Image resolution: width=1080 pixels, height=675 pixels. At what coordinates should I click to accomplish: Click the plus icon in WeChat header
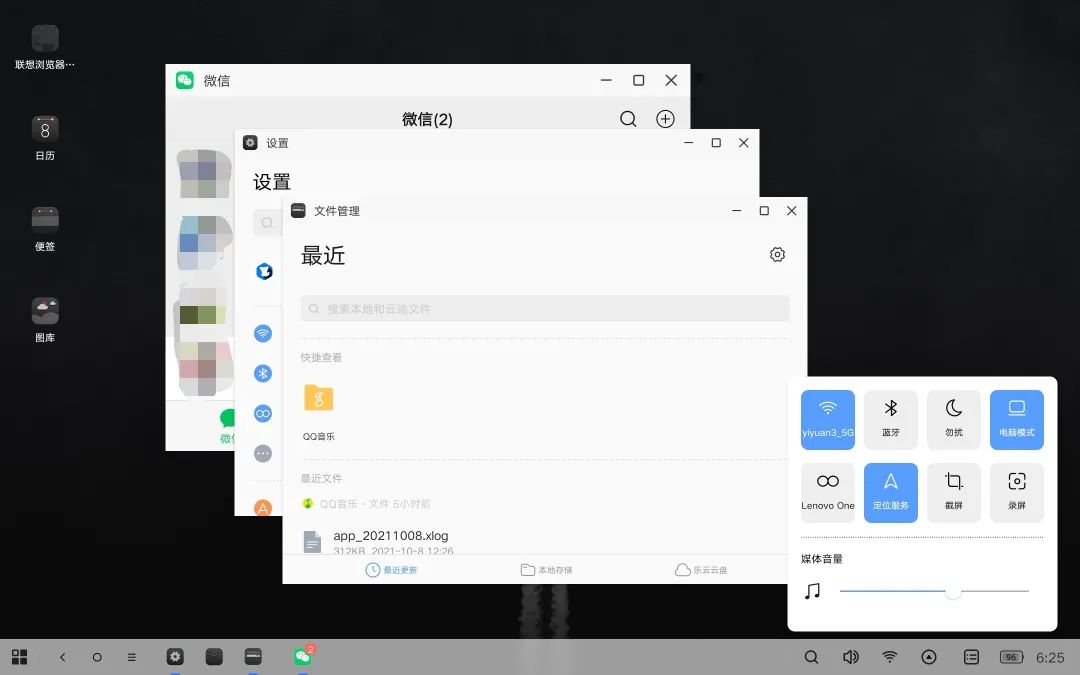click(x=665, y=118)
